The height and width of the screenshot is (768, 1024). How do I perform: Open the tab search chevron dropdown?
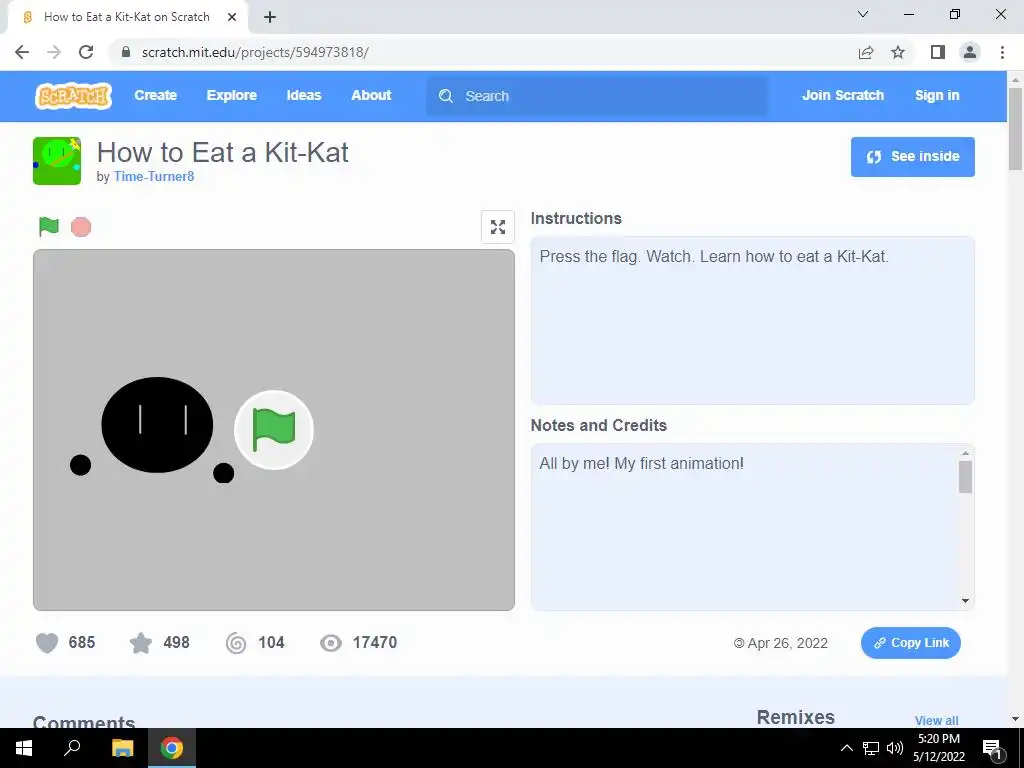863,14
